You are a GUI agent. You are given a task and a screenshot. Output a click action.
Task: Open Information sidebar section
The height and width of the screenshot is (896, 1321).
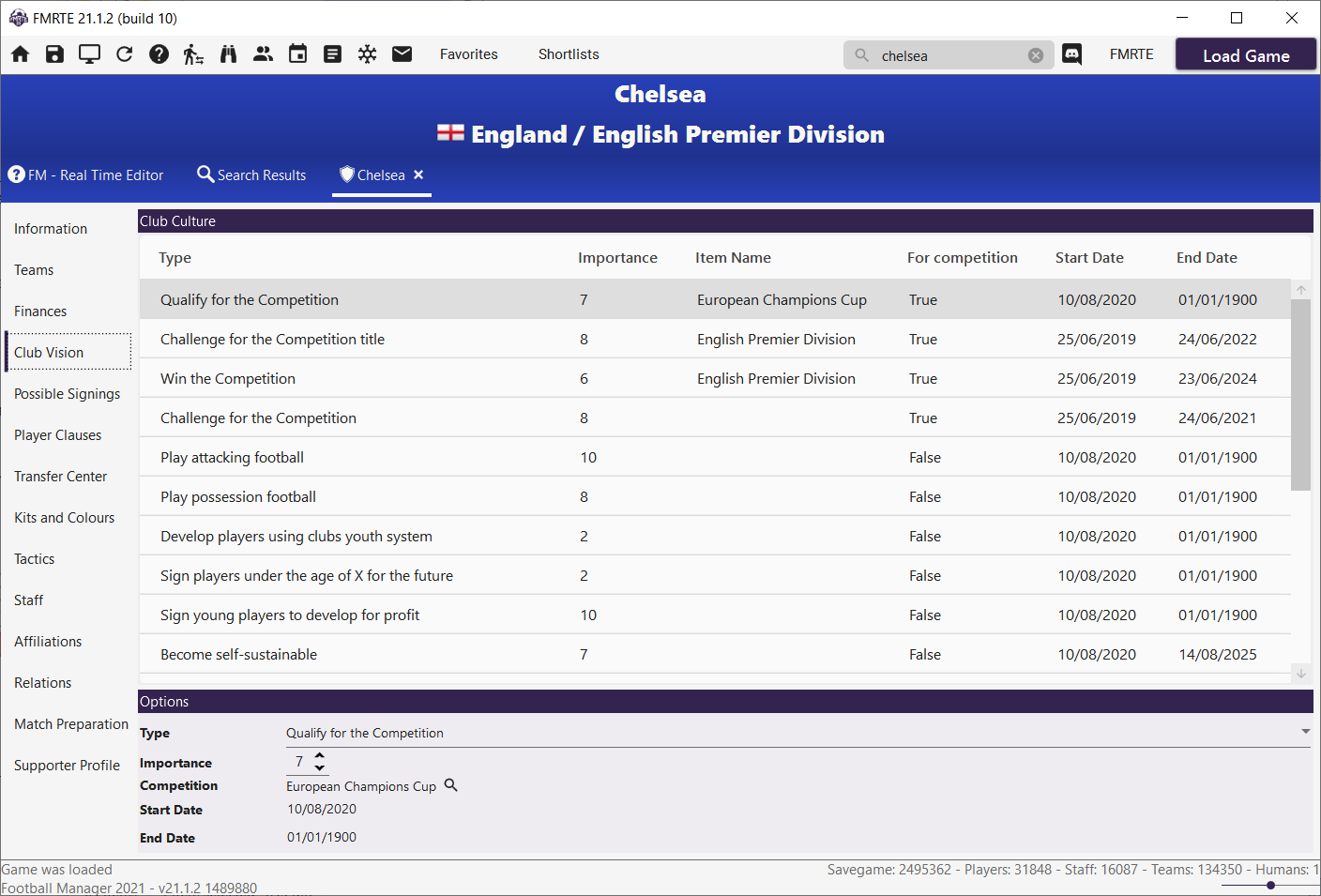click(51, 229)
